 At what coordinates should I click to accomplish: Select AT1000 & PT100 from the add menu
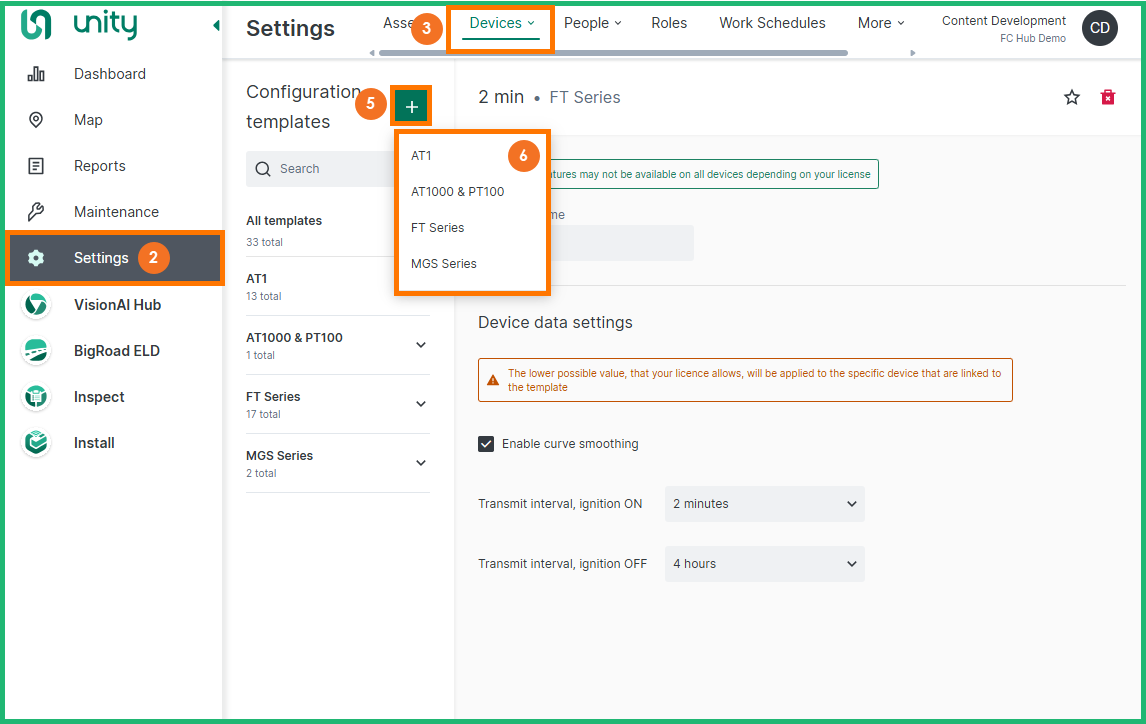457,192
